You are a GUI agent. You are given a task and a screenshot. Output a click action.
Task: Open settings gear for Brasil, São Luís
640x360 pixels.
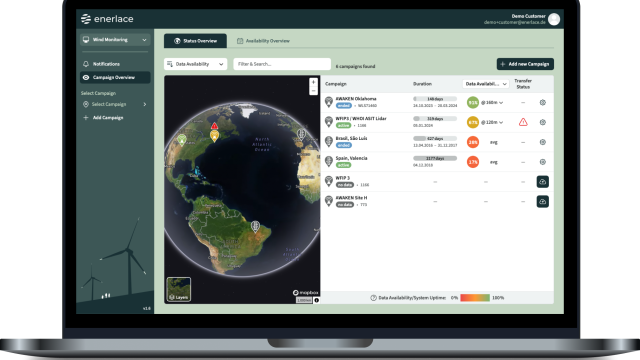coord(542,142)
